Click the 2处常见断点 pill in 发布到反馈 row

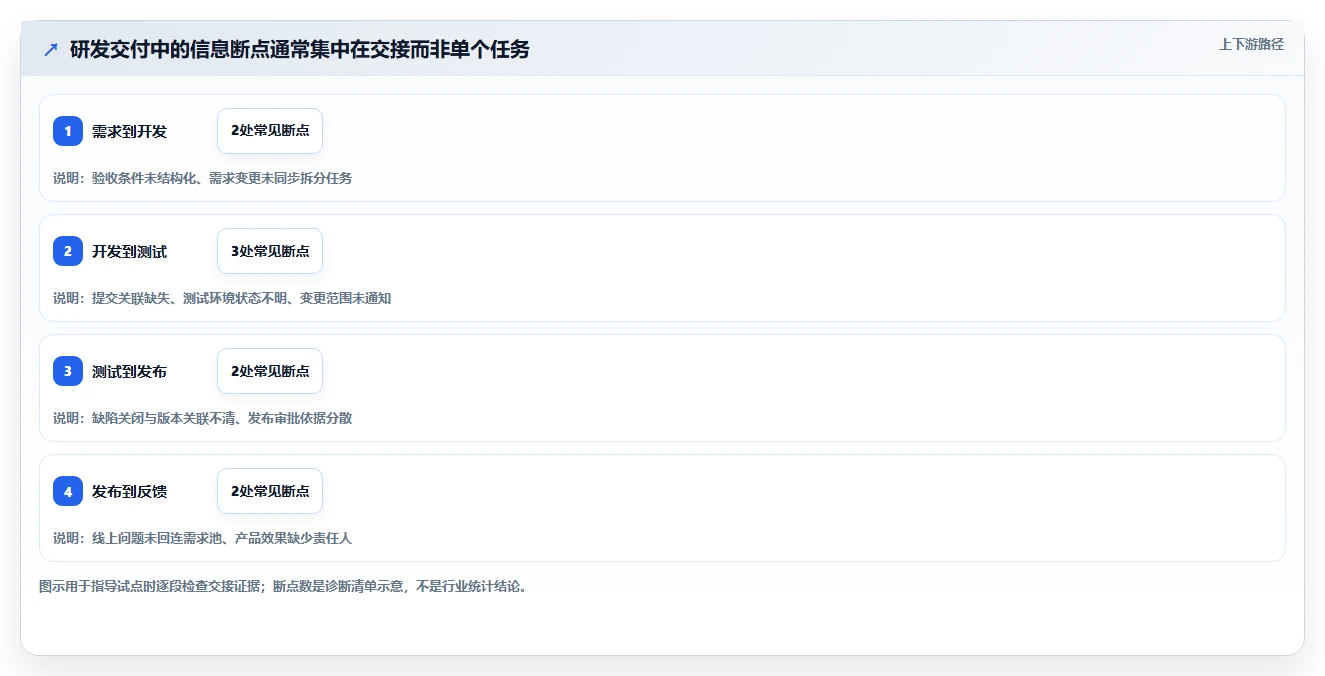click(x=270, y=491)
